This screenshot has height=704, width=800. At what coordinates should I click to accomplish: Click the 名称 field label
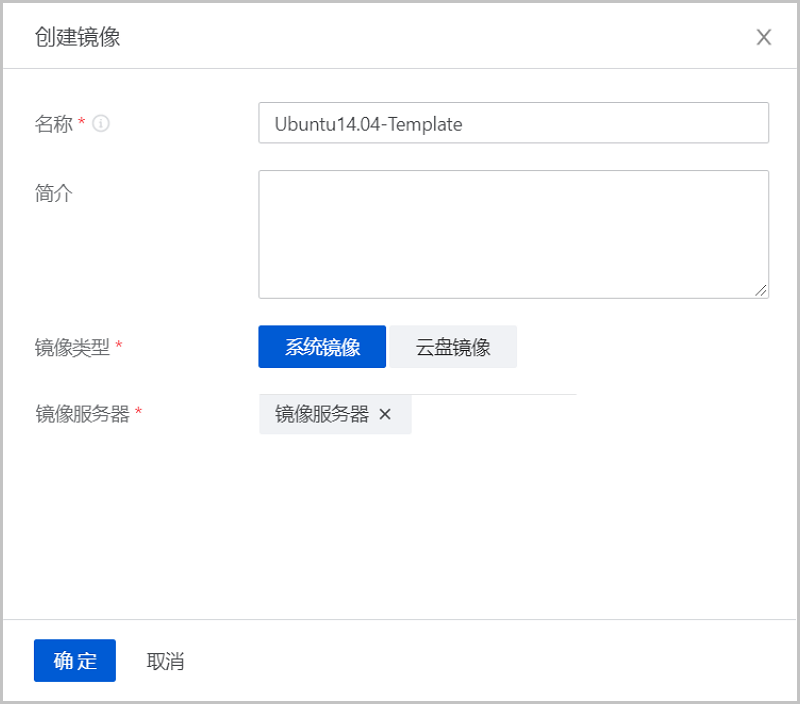(x=54, y=124)
